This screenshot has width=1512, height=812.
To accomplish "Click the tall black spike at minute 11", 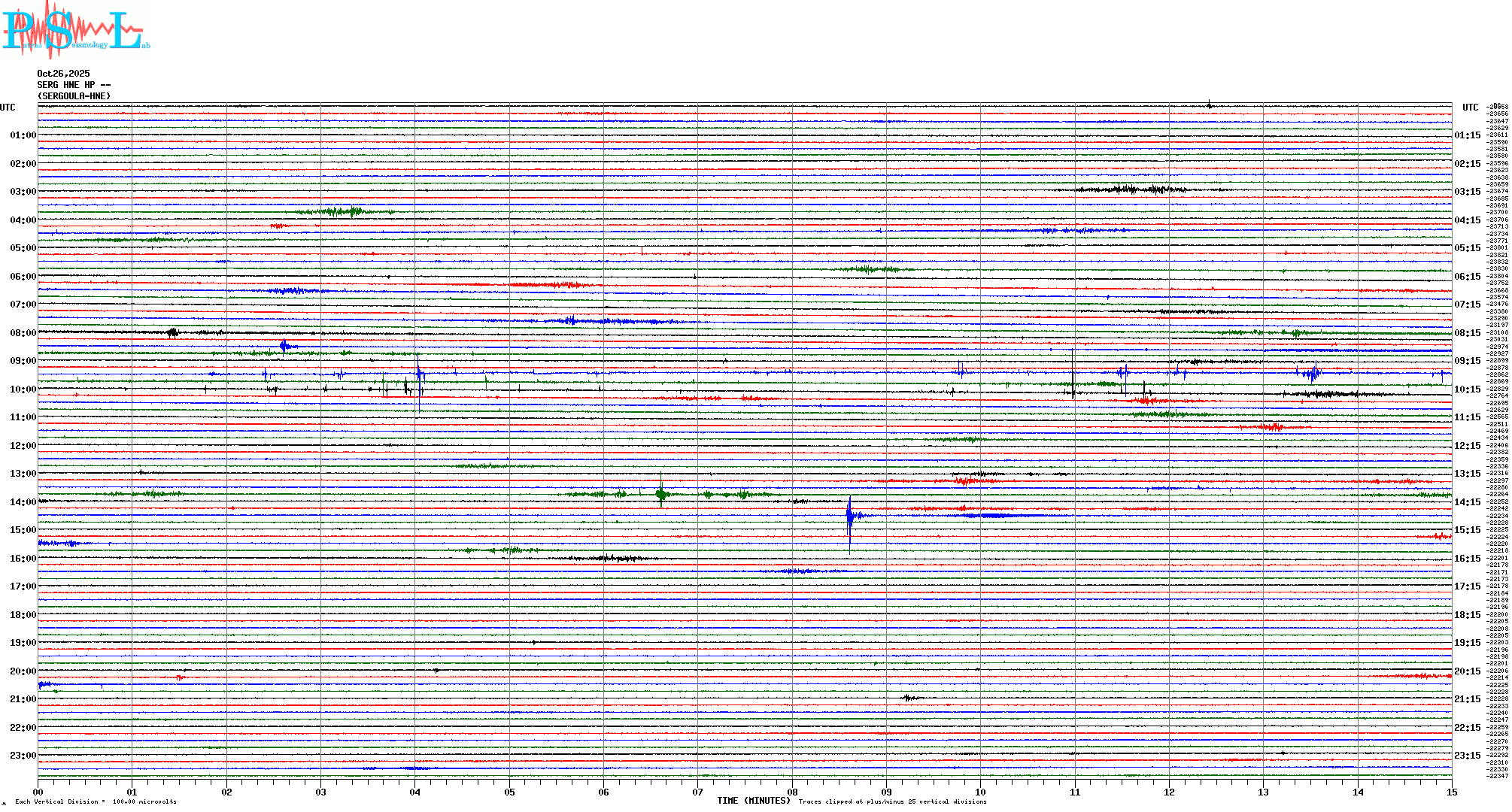I will (x=1073, y=374).
